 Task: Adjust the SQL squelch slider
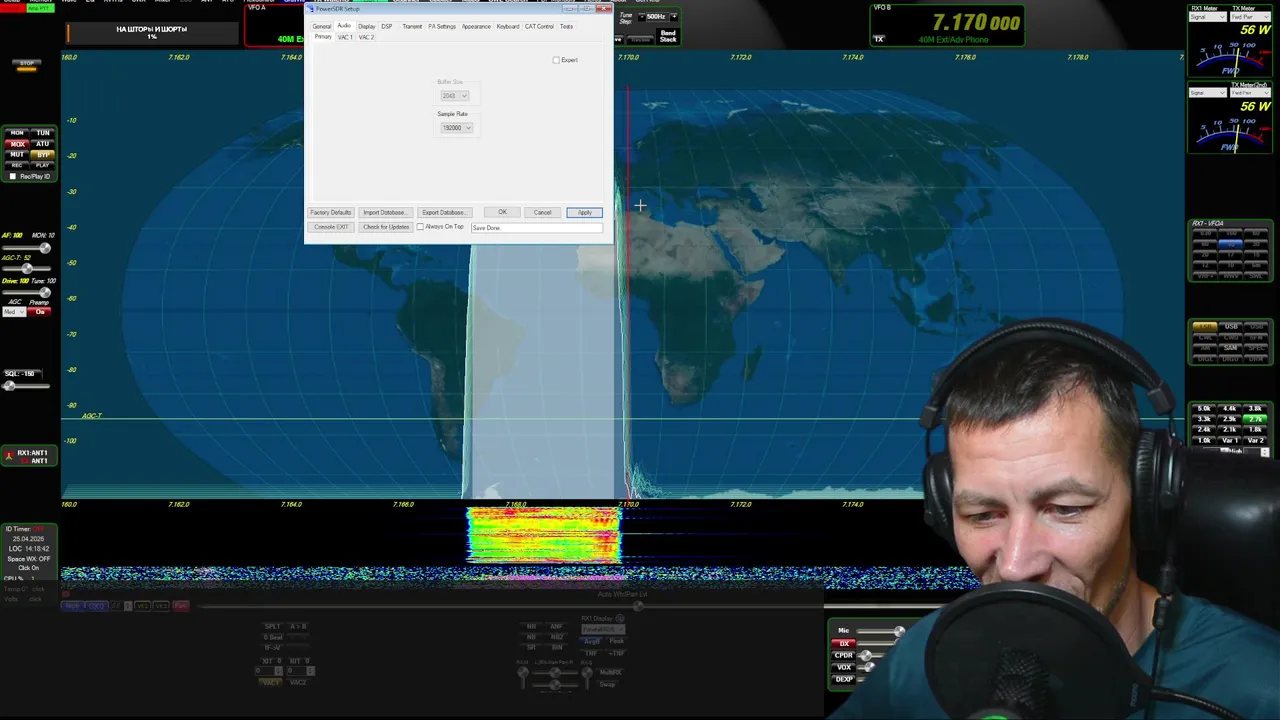point(27,386)
